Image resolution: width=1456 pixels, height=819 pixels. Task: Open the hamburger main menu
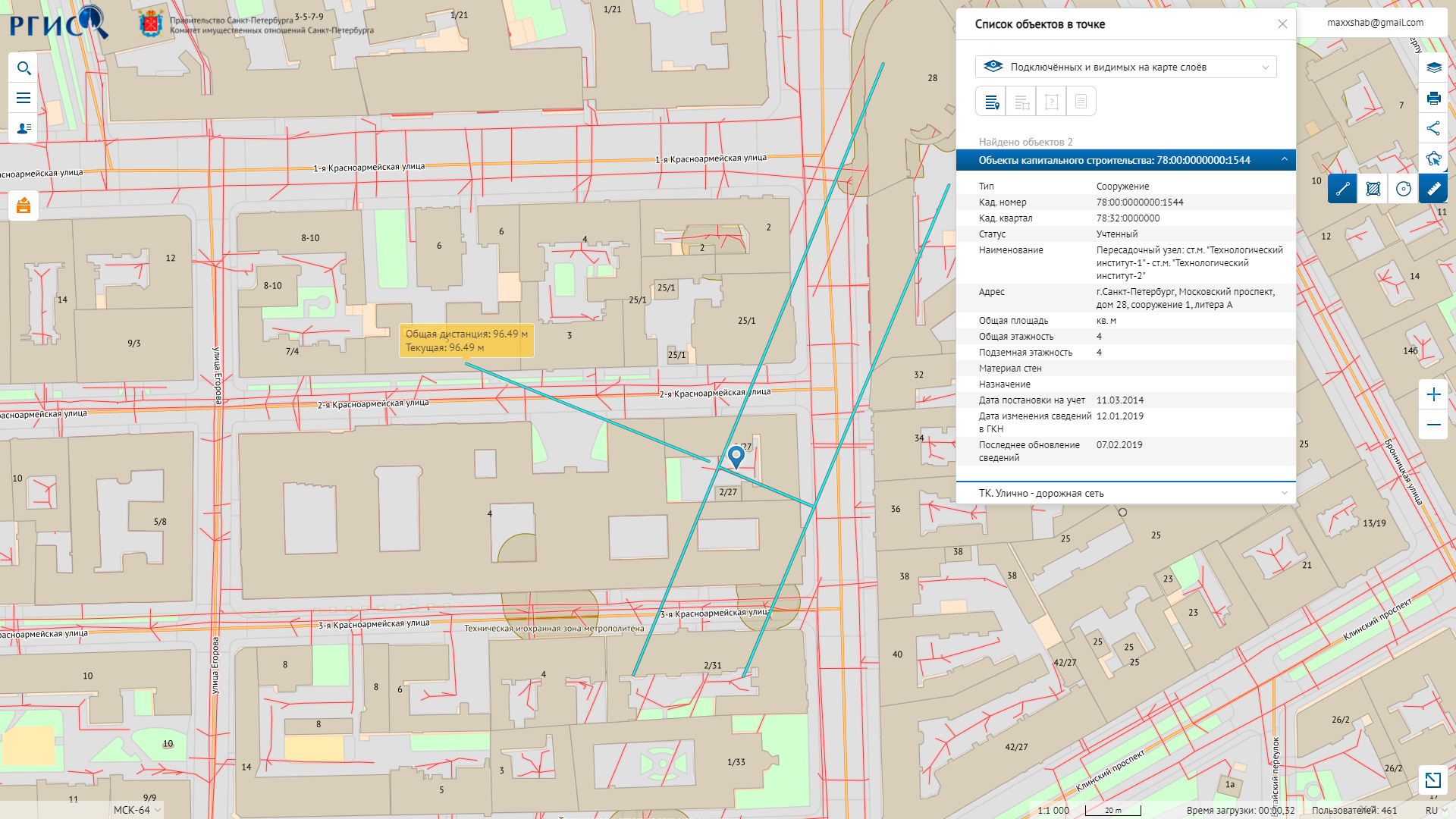click(x=24, y=98)
